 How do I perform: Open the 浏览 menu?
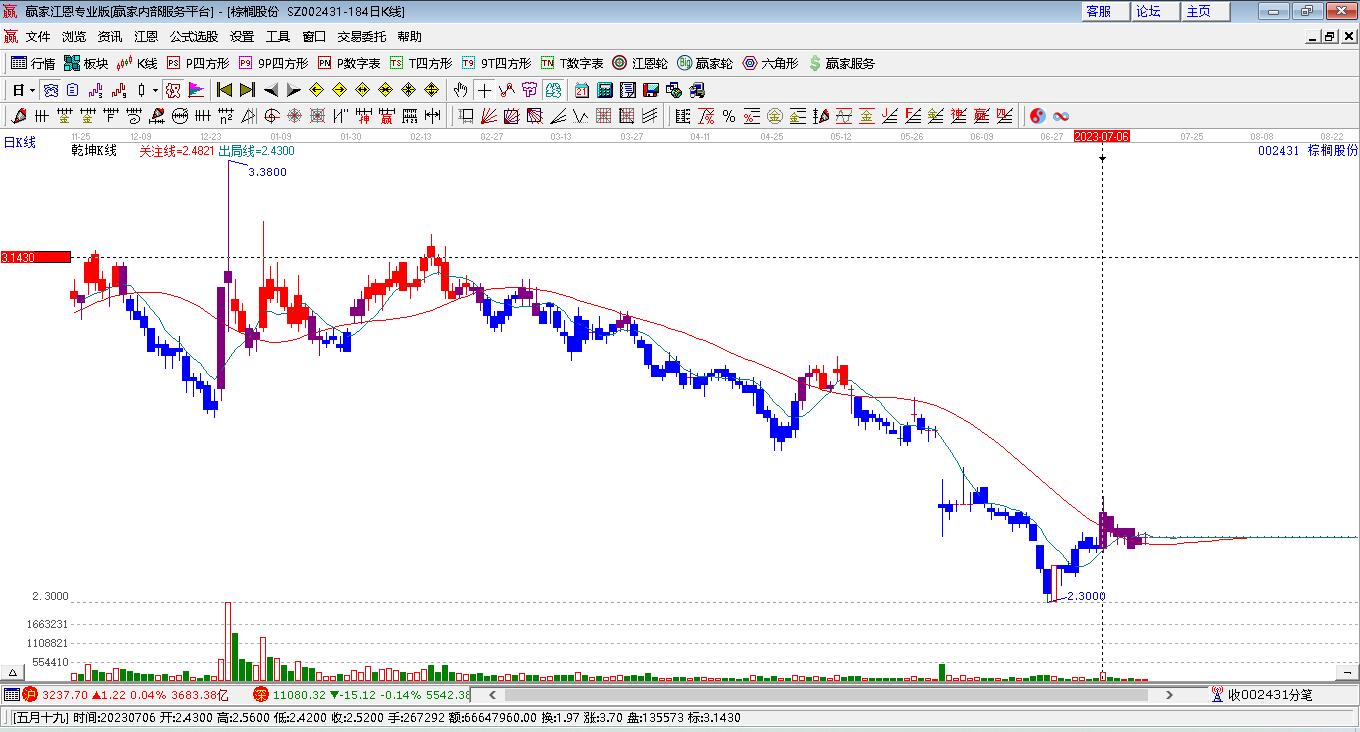(x=74, y=37)
